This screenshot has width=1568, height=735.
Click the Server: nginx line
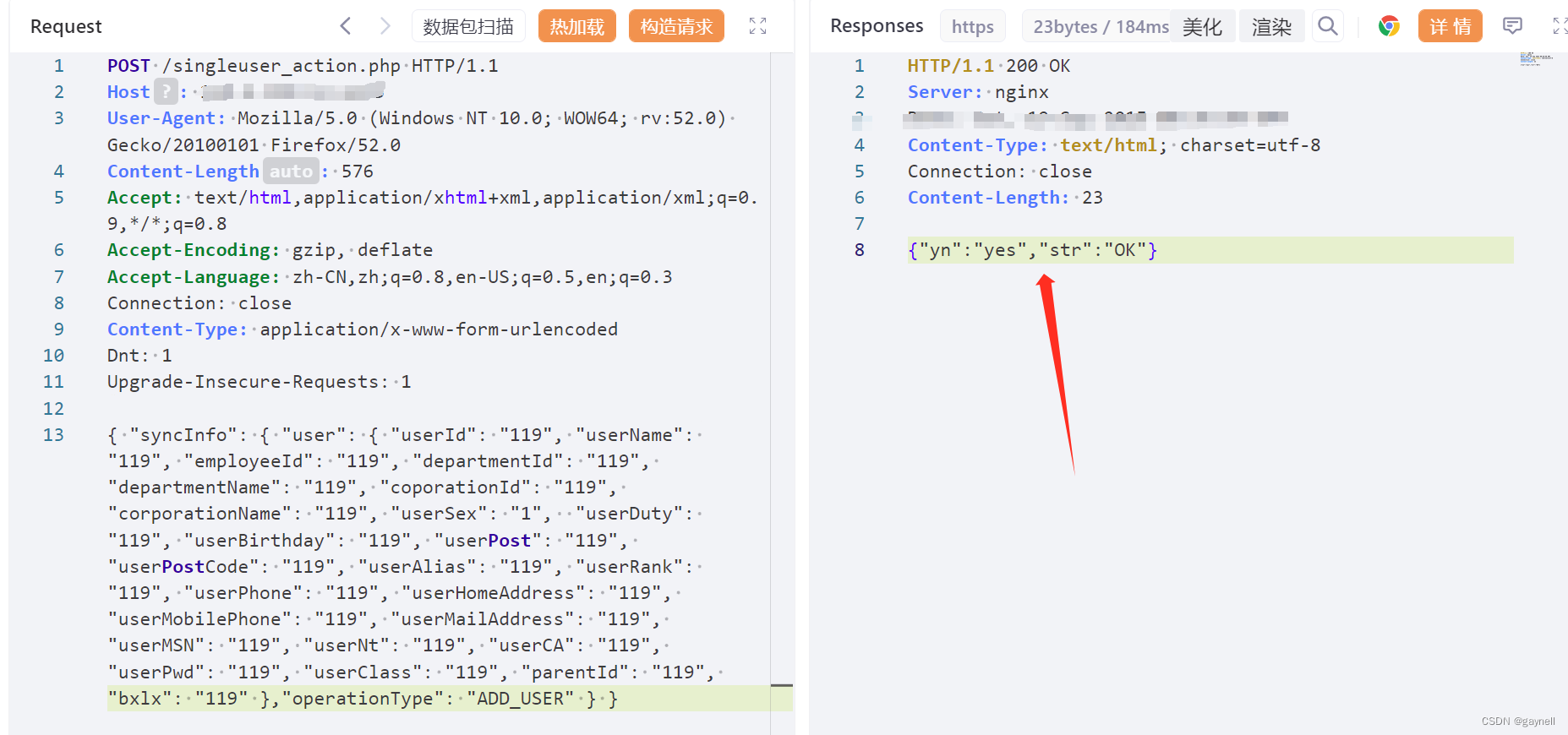[978, 92]
